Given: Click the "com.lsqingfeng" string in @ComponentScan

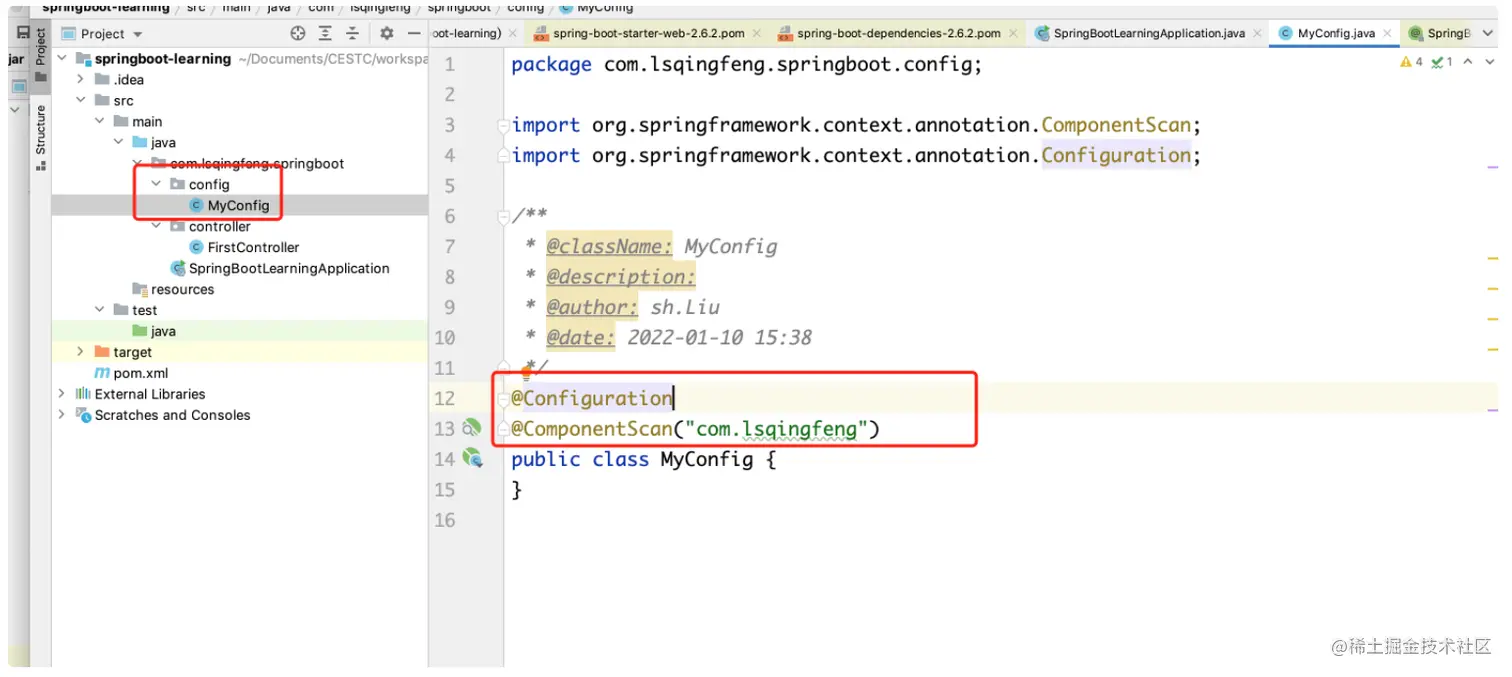Looking at the screenshot, I should (777, 429).
